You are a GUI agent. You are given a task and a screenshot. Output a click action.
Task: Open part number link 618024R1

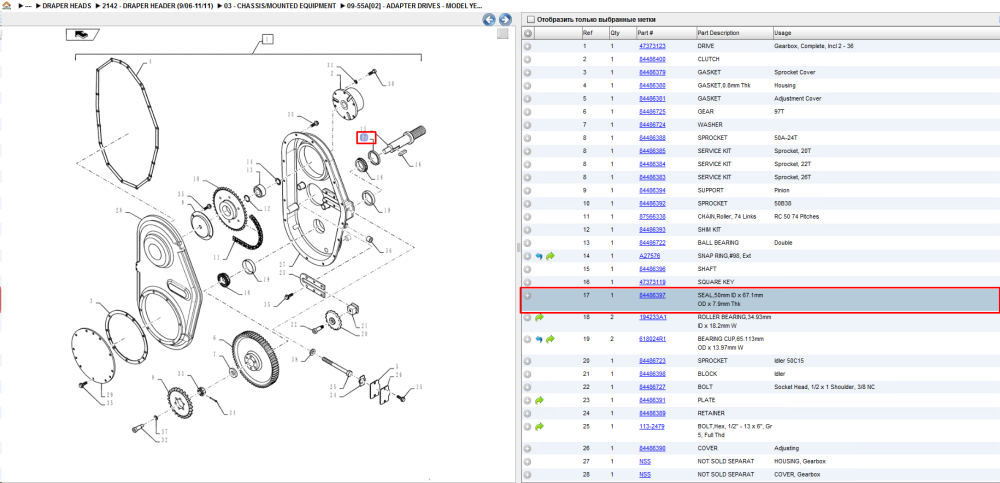[652, 339]
